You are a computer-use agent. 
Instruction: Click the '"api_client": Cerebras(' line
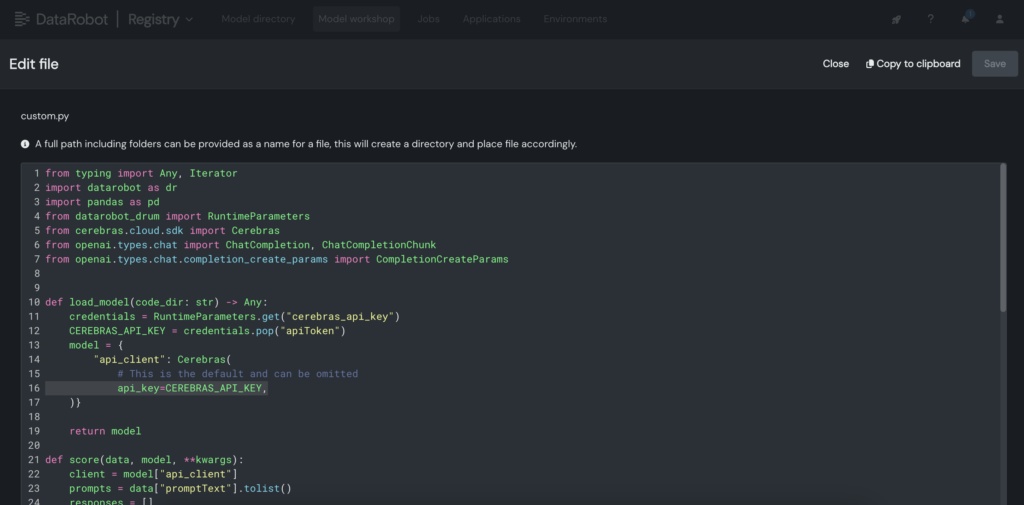tap(163, 360)
